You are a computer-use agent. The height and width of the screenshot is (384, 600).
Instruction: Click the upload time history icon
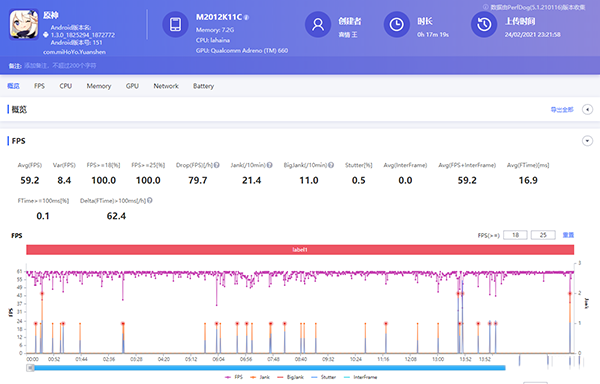[x=484, y=24]
